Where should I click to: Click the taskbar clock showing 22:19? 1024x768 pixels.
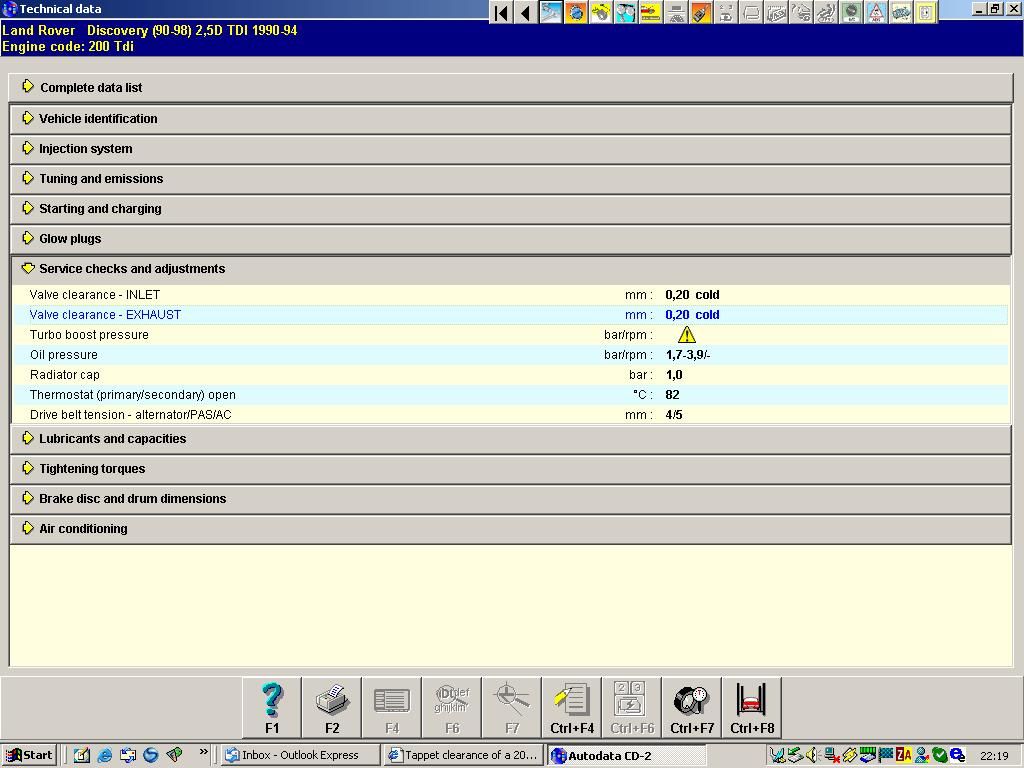(994, 756)
